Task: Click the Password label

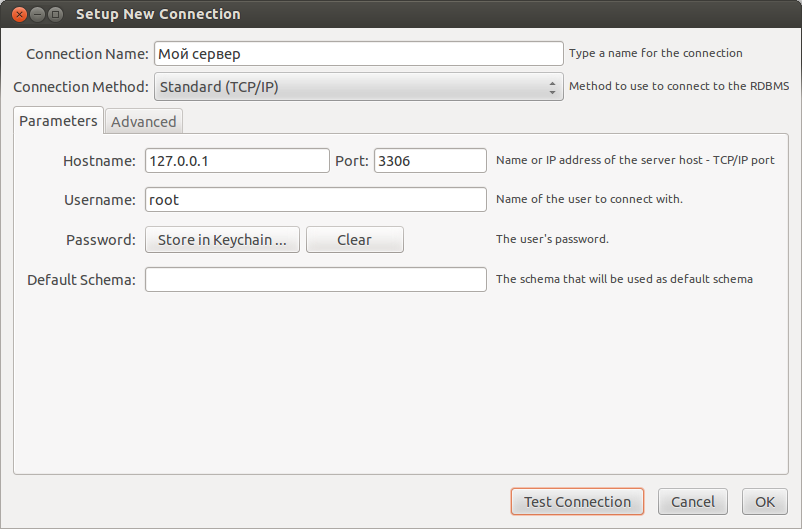Action: coord(101,240)
